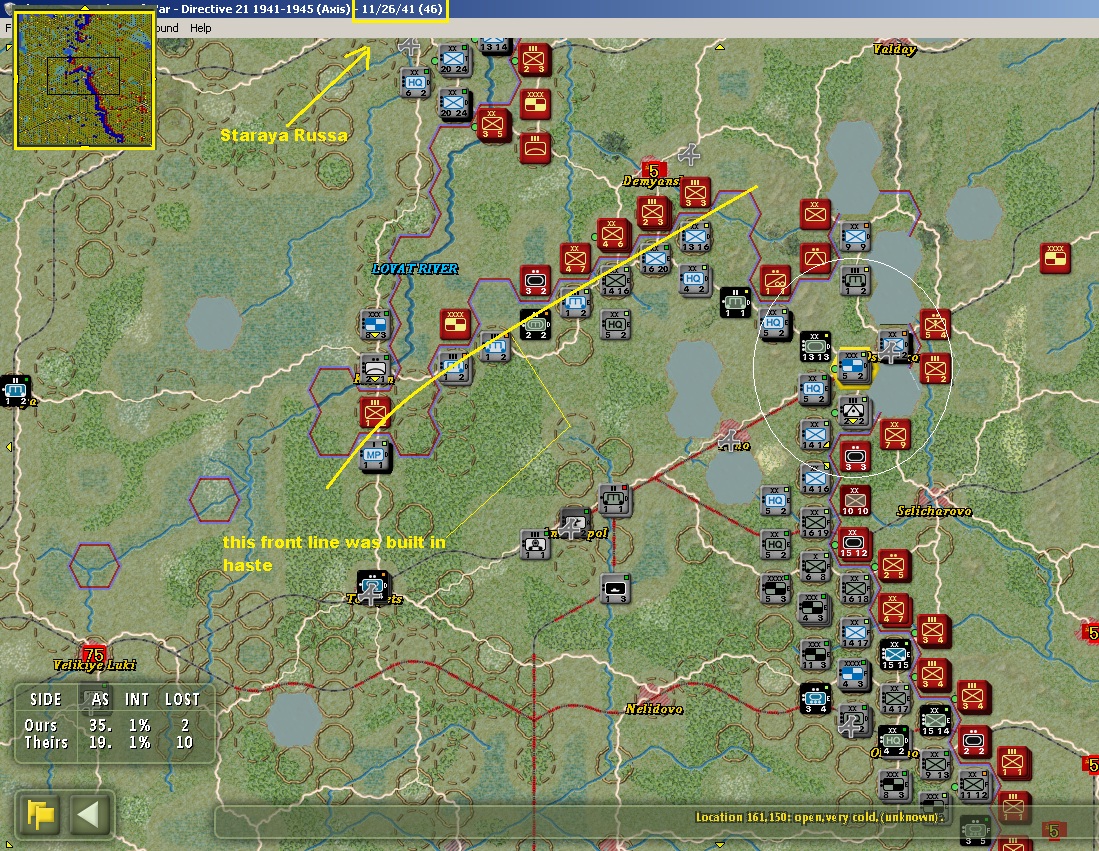Click the Velikiye Luki objective flag marked 75

(x=93, y=654)
